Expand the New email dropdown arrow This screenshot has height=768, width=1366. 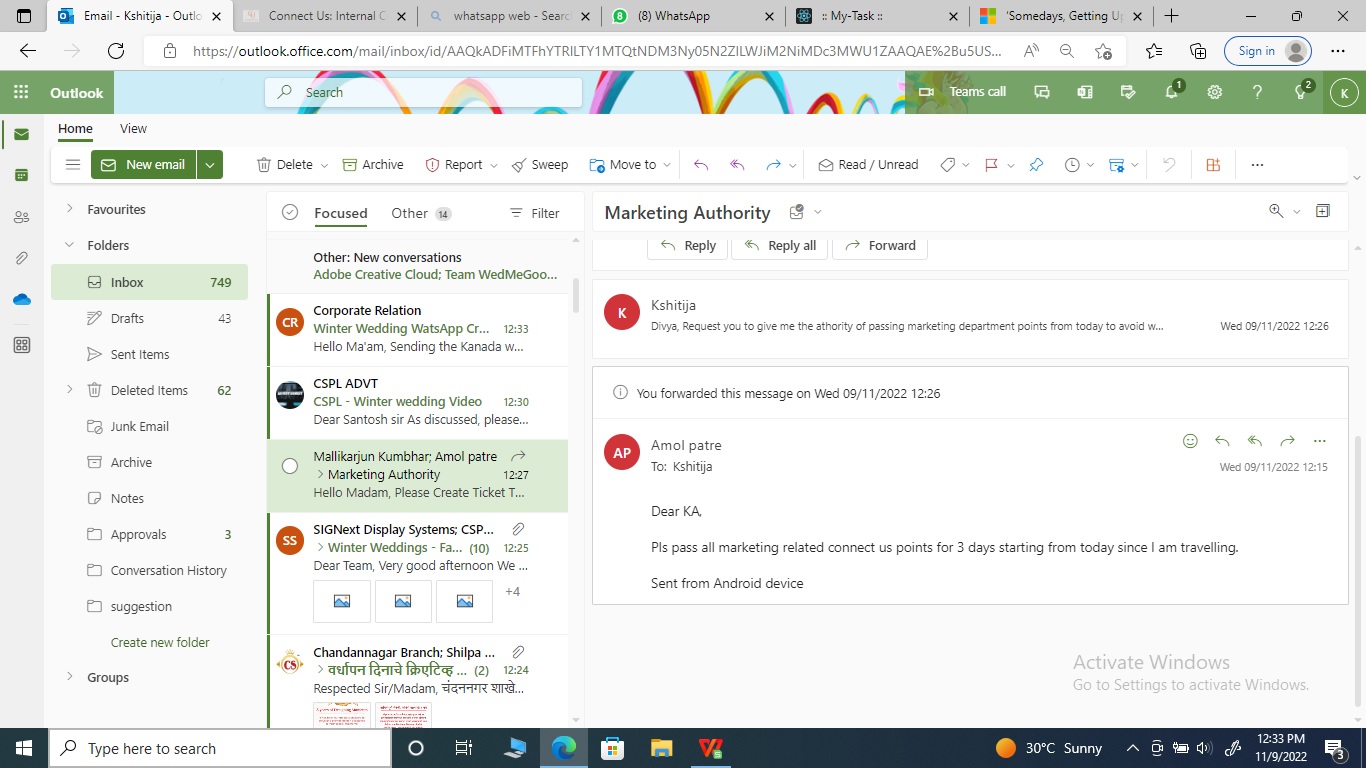click(210, 165)
